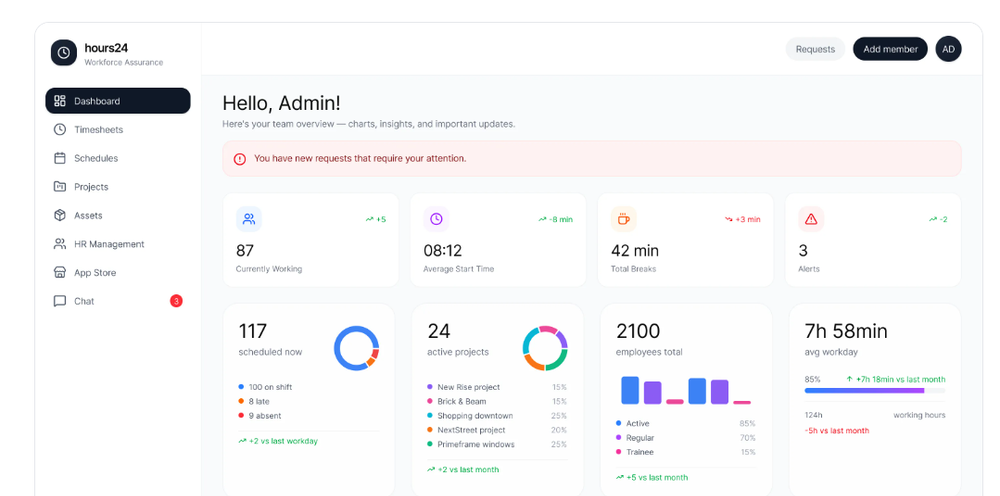This screenshot has width=1000, height=496.
Task: Click the 'Brick & Beam' row
Action: pyautogui.click(x=497, y=401)
